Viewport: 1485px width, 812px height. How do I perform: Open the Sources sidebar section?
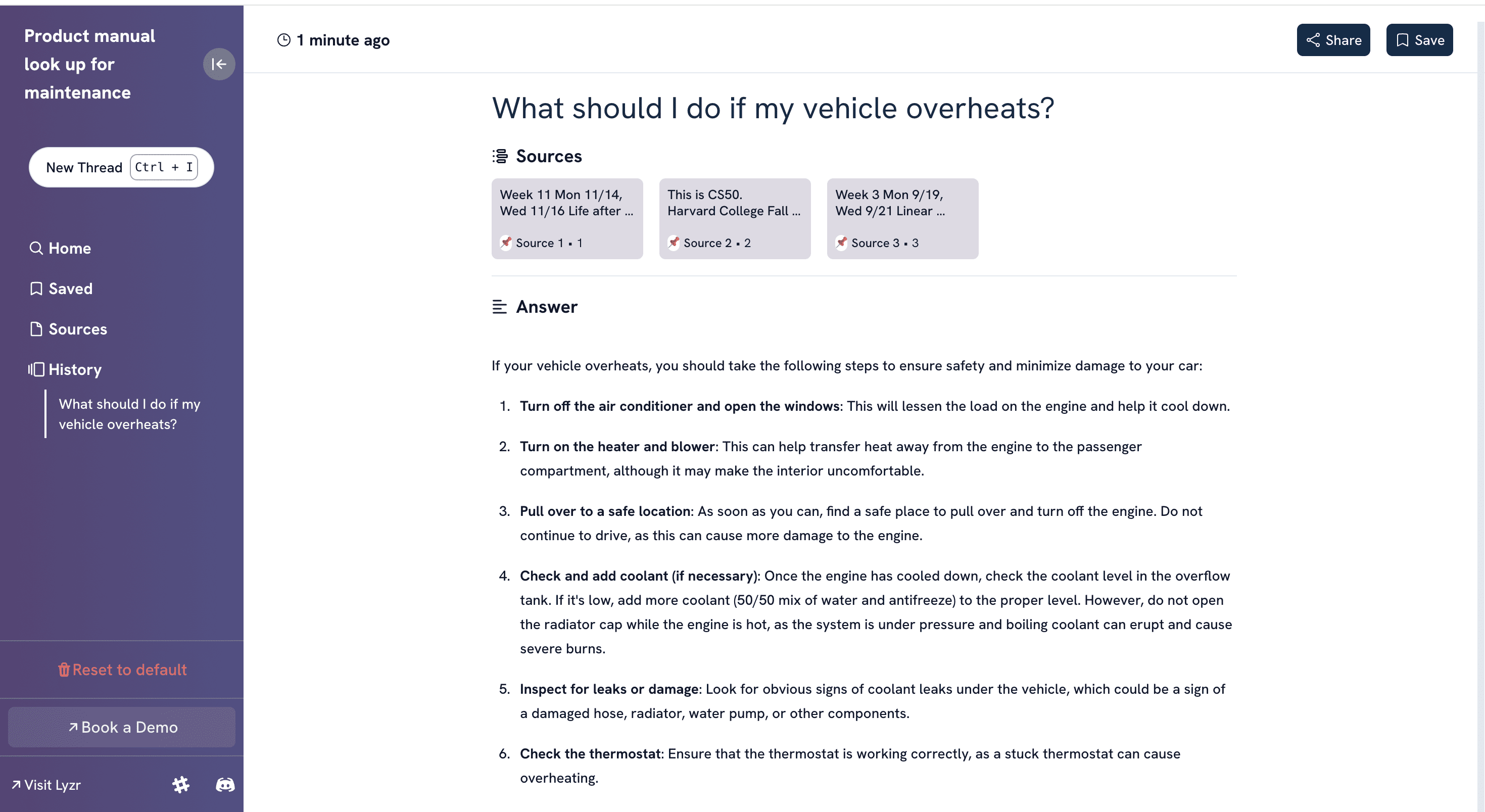click(x=77, y=329)
